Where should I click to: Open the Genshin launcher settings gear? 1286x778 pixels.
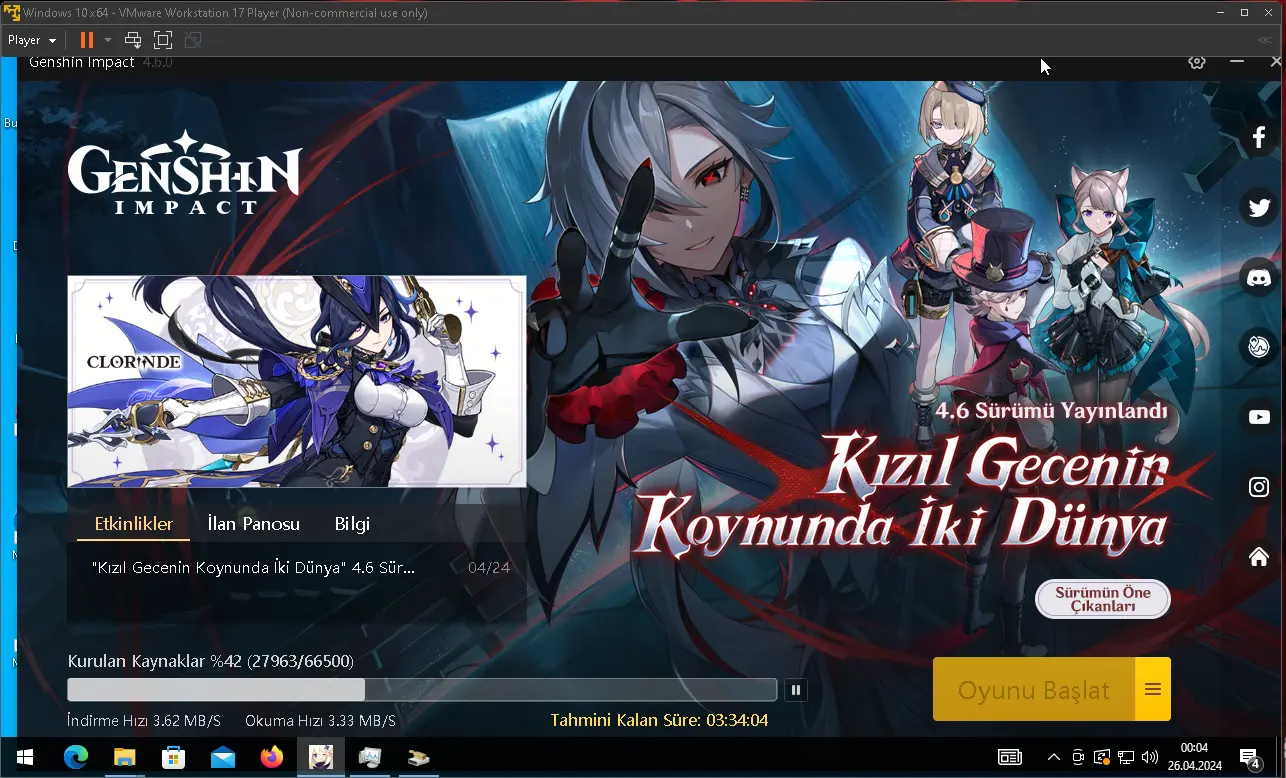pyautogui.click(x=1196, y=62)
